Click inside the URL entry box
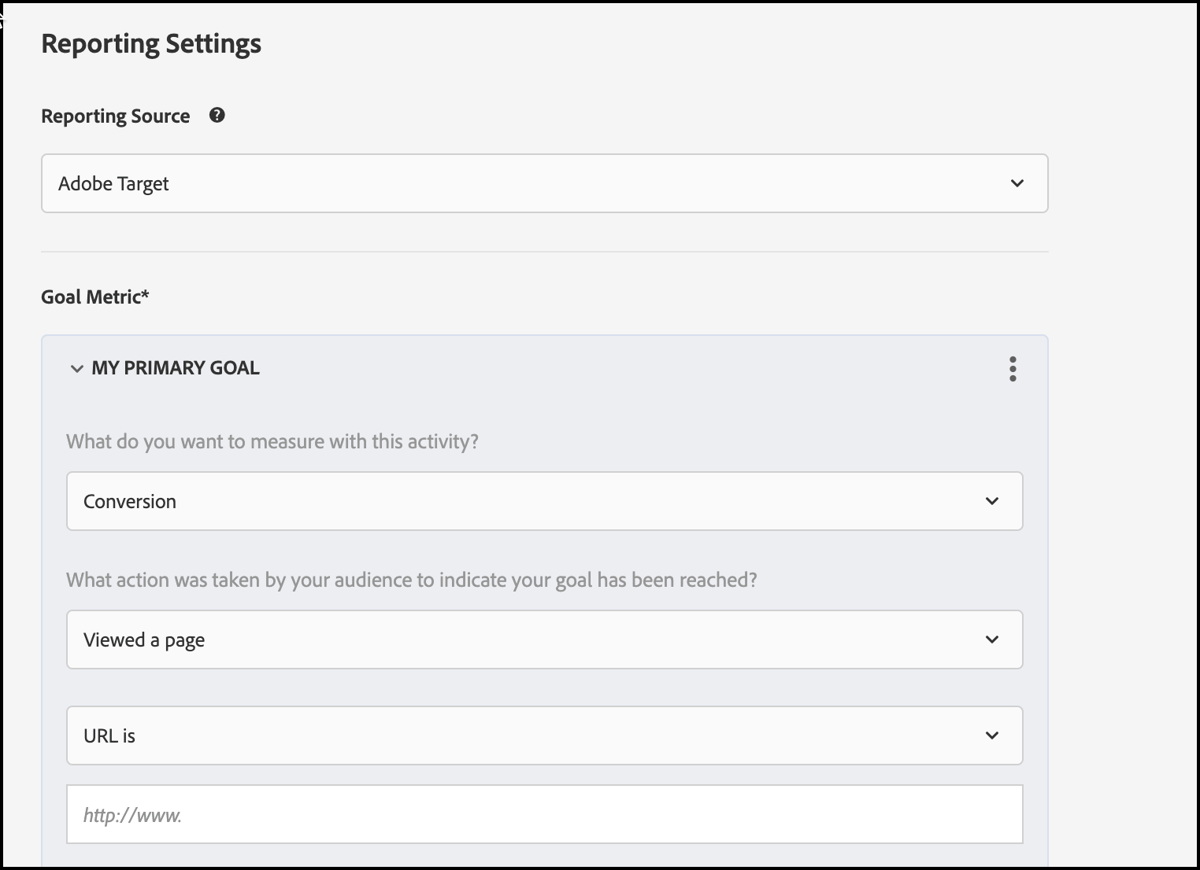The height and width of the screenshot is (870, 1200). 544,814
